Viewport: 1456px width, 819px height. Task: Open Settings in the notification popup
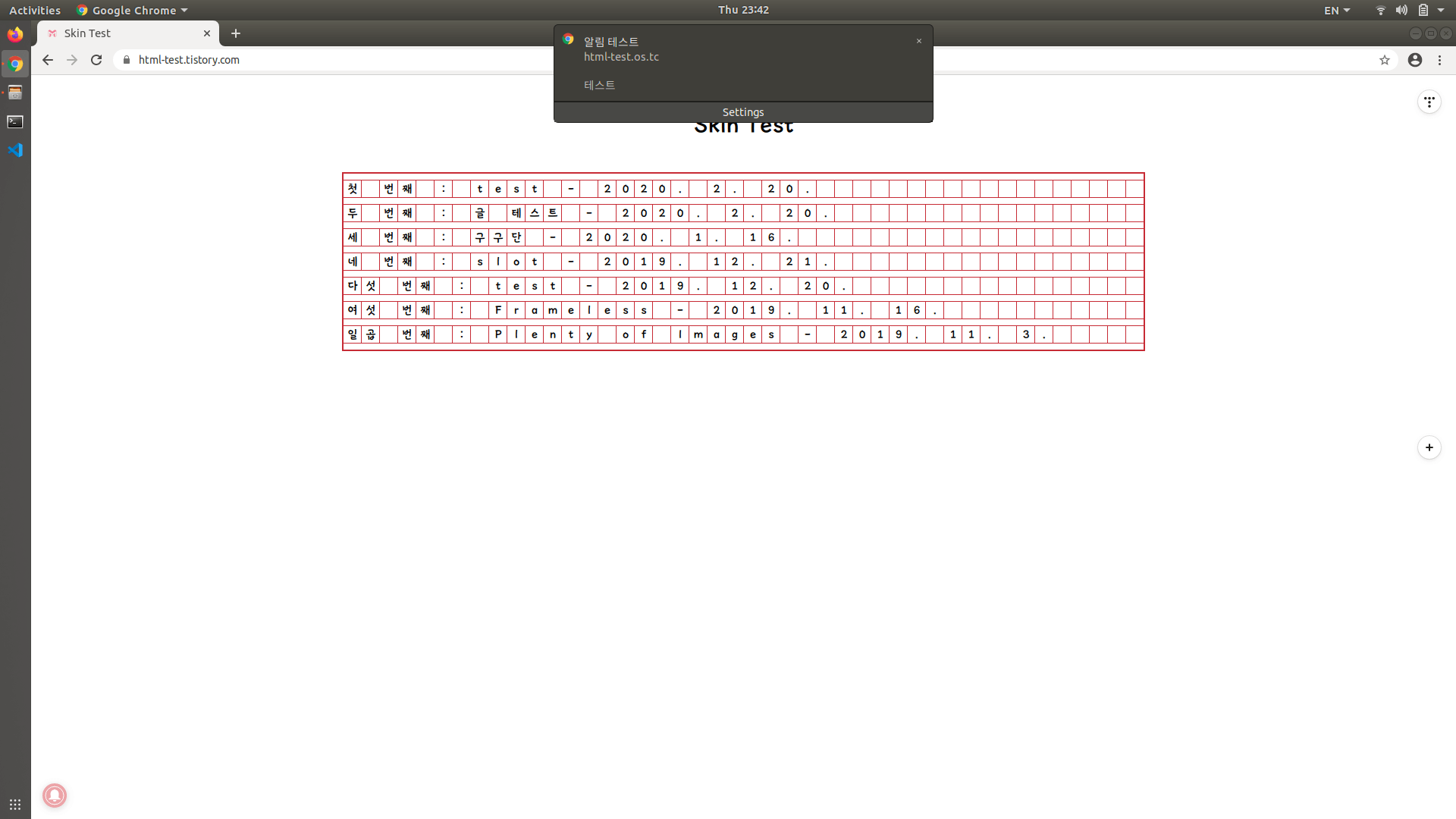click(742, 112)
